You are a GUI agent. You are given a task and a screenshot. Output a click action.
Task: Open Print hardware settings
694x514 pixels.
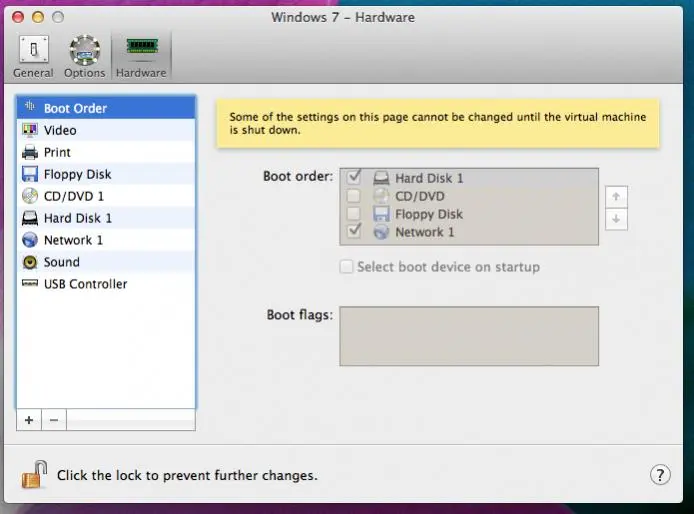(57, 152)
